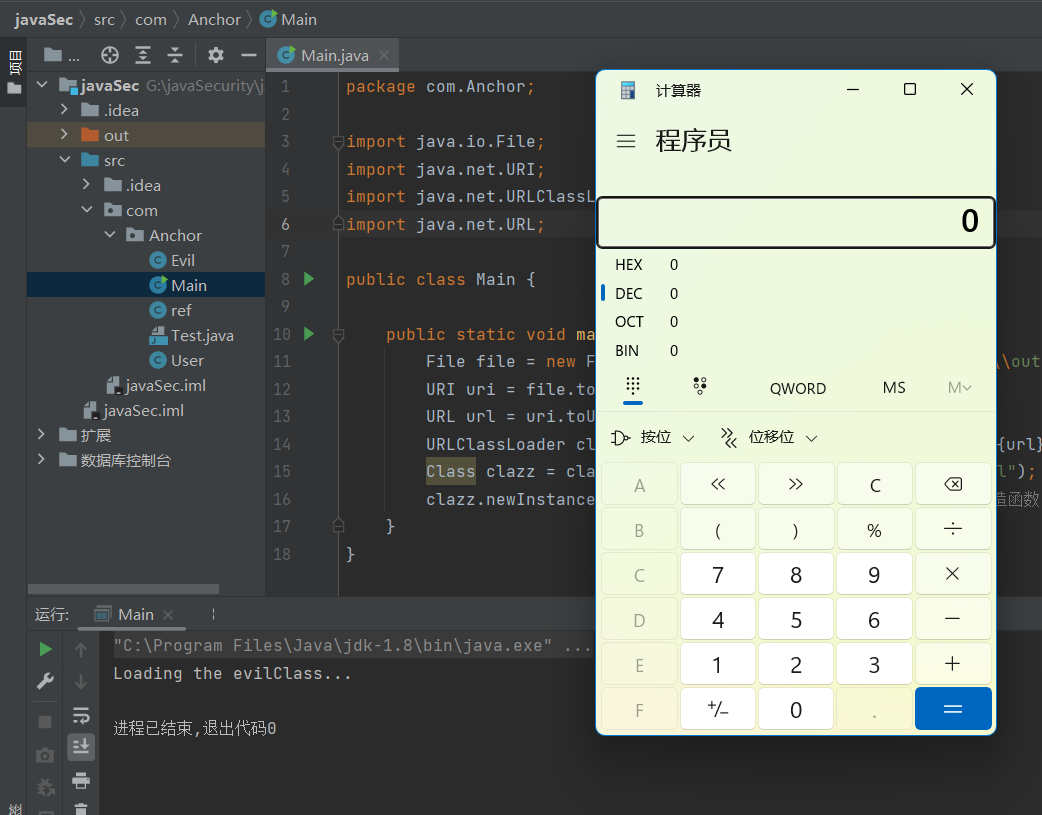Viewport: 1042px width, 815px height.
Task: Close the Main.java editor tab
Action: pos(383,55)
